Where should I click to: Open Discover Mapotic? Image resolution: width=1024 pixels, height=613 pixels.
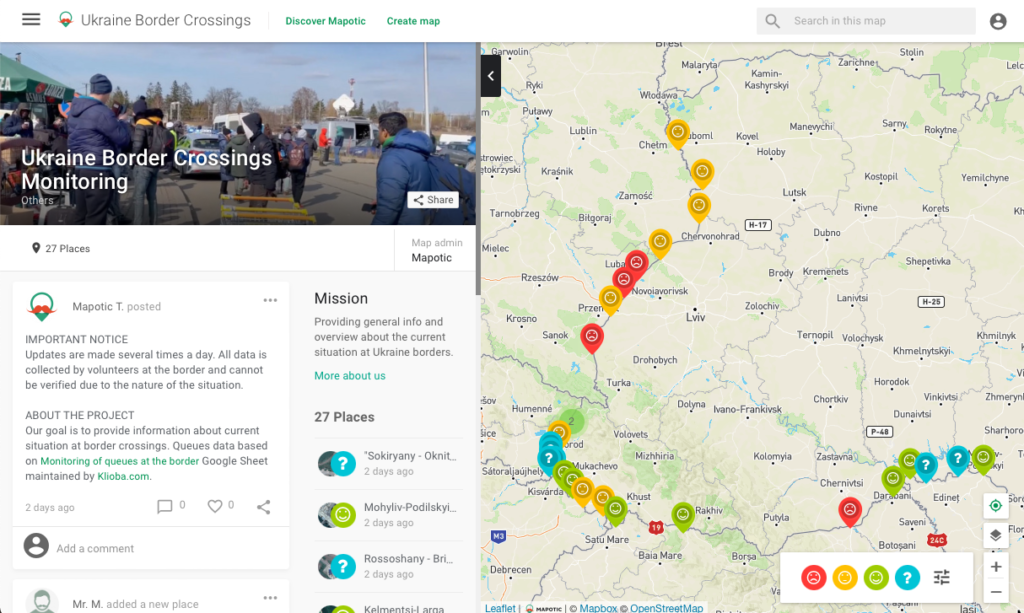pos(325,21)
